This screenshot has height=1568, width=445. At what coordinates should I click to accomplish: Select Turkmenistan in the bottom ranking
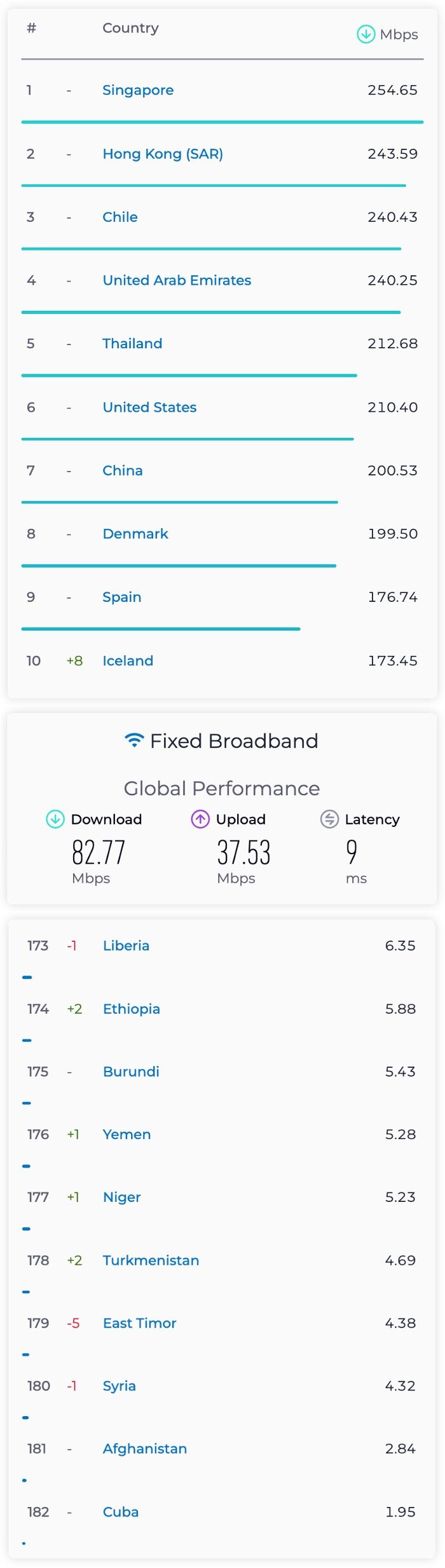point(151,1260)
